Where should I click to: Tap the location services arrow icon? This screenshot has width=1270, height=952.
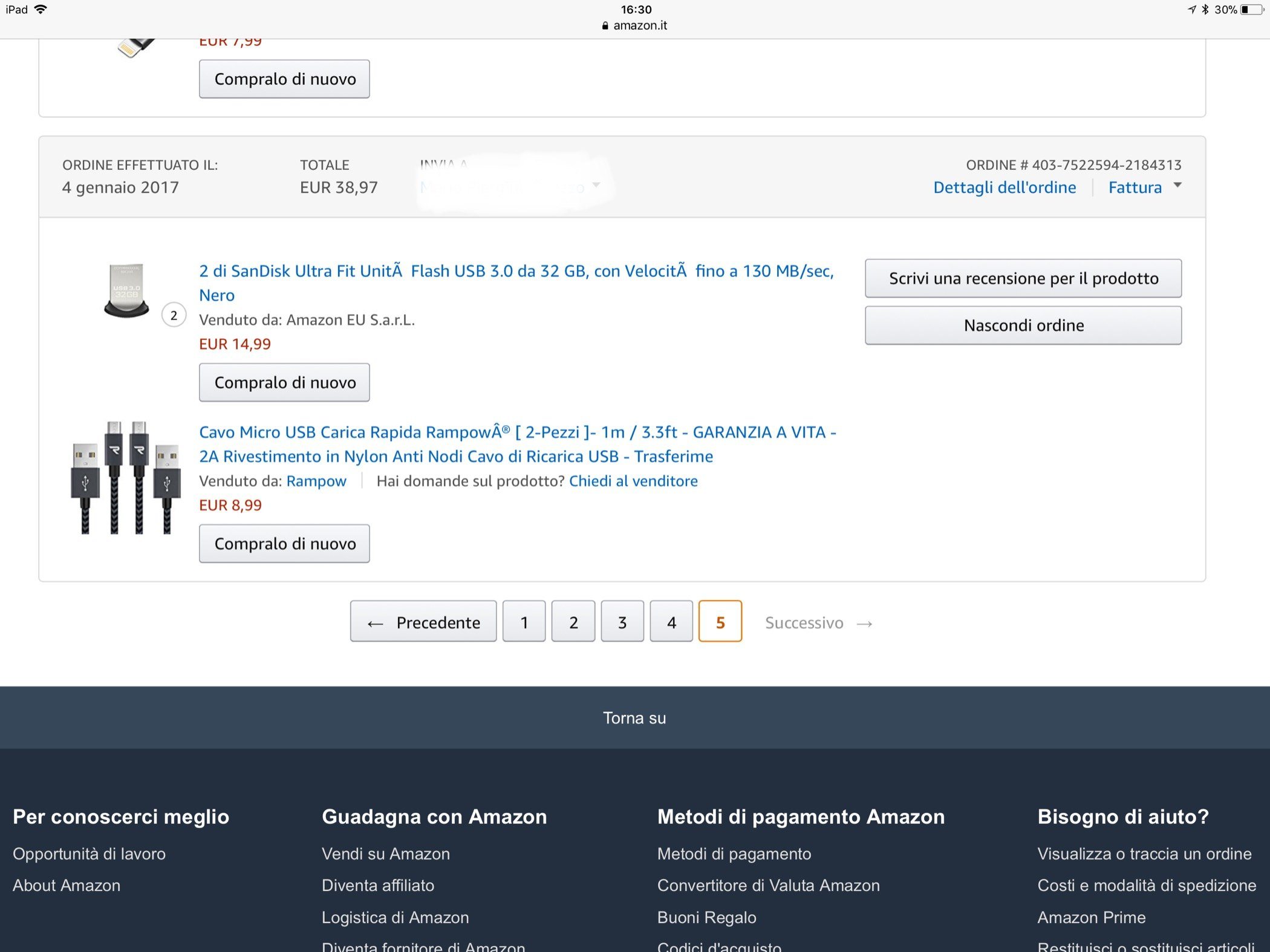coord(1191,9)
